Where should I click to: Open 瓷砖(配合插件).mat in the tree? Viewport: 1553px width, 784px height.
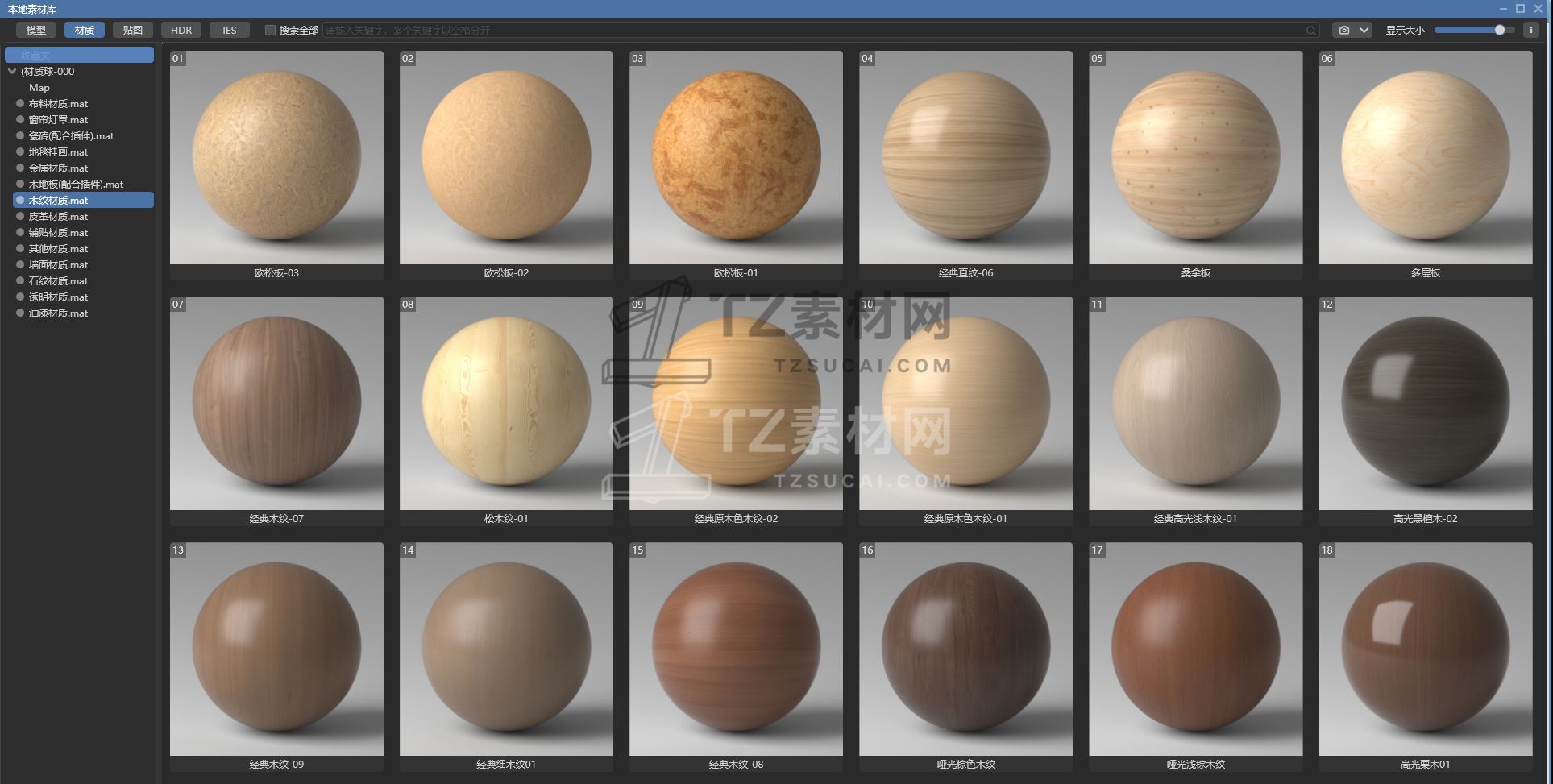[x=71, y=135]
